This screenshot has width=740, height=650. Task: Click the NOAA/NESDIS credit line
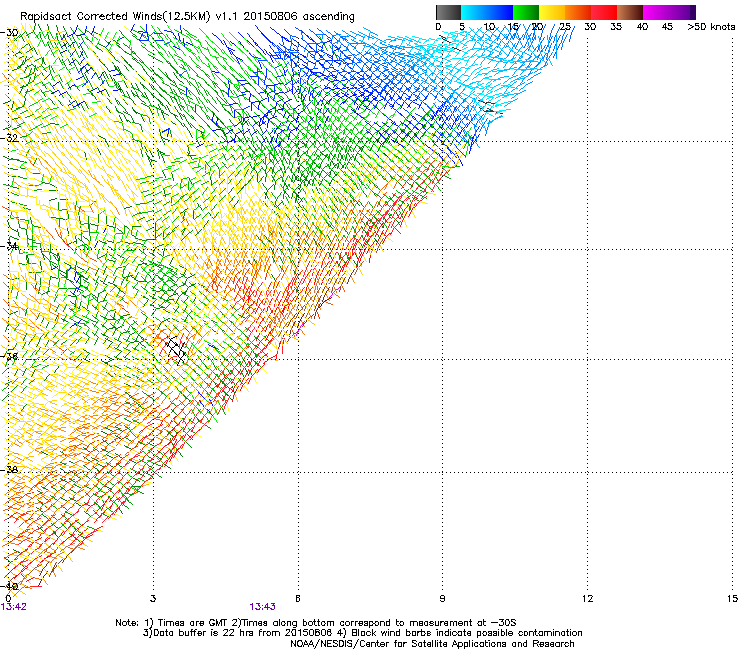pos(432,644)
